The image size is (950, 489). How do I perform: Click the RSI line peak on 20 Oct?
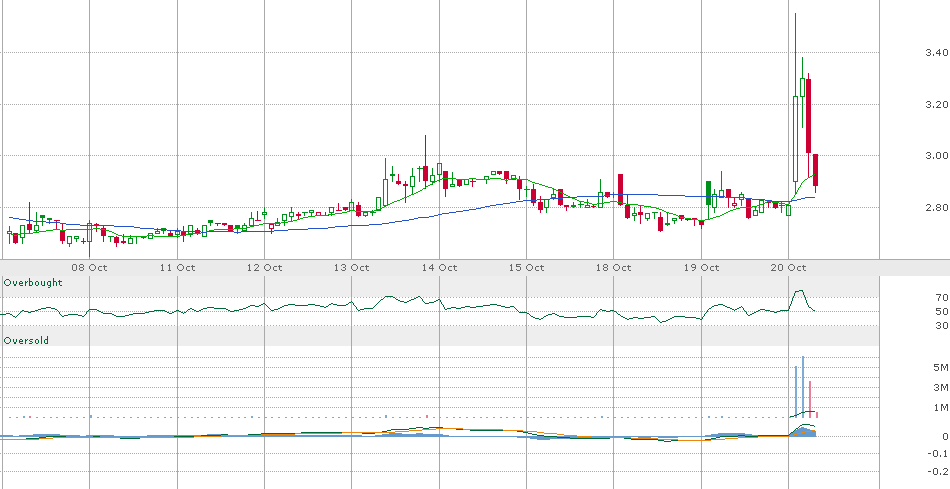pos(800,290)
